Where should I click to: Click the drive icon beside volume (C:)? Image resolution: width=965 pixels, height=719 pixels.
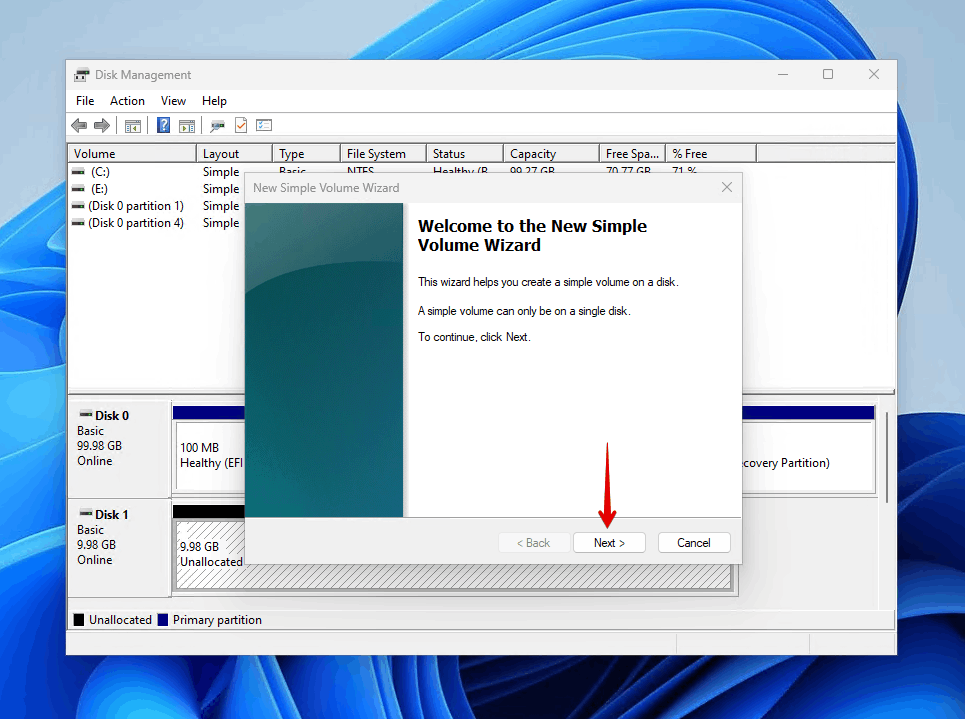tap(78, 171)
